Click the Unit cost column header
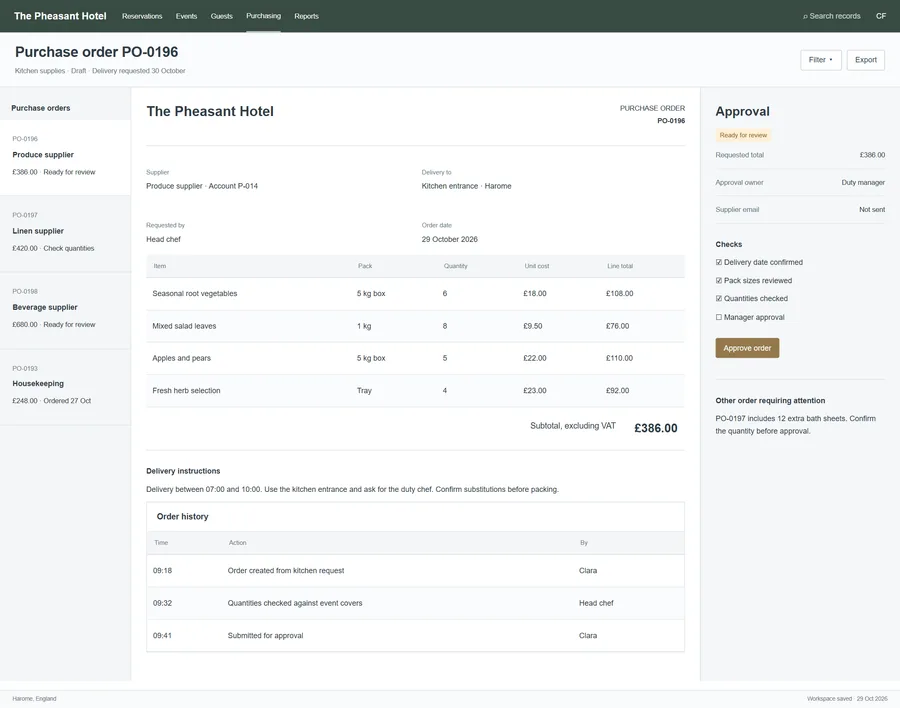 click(x=537, y=266)
